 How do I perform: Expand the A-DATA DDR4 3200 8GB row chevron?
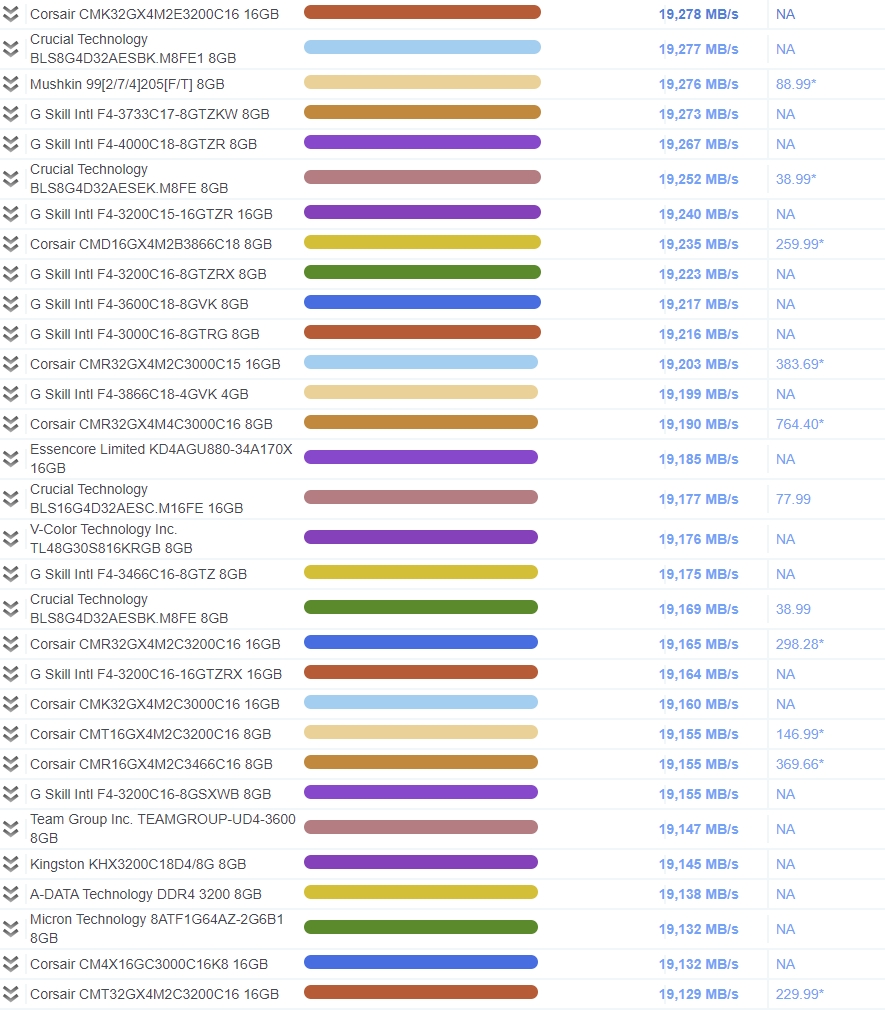coord(10,894)
